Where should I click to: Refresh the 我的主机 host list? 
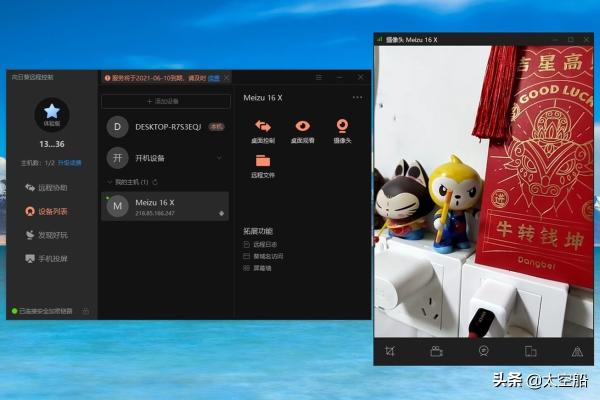155,182
